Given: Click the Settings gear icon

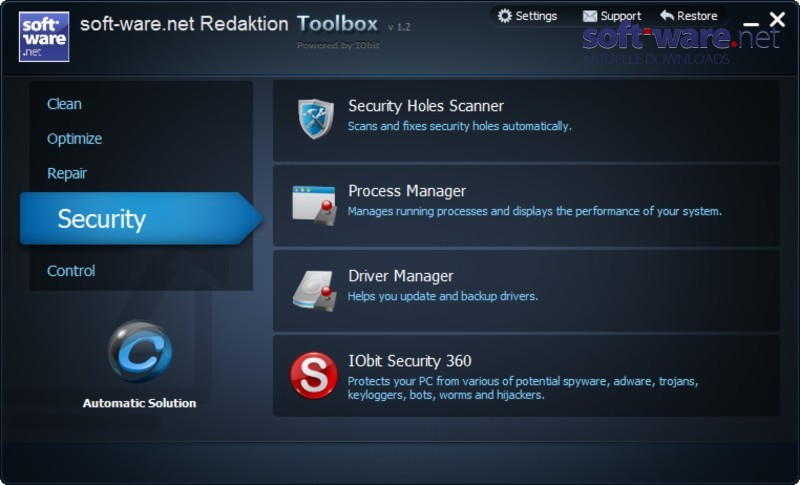Looking at the screenshot, I should 505,16.
